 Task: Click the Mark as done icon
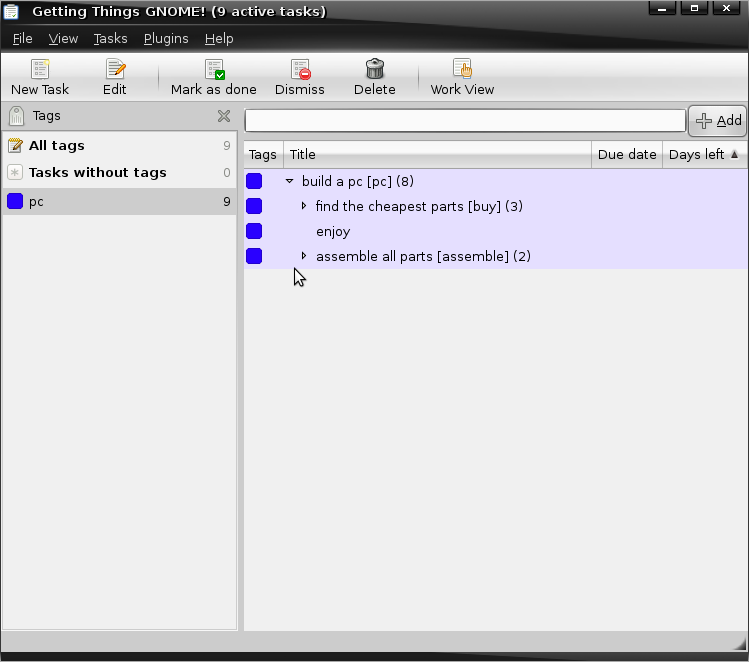click(214, 69)
